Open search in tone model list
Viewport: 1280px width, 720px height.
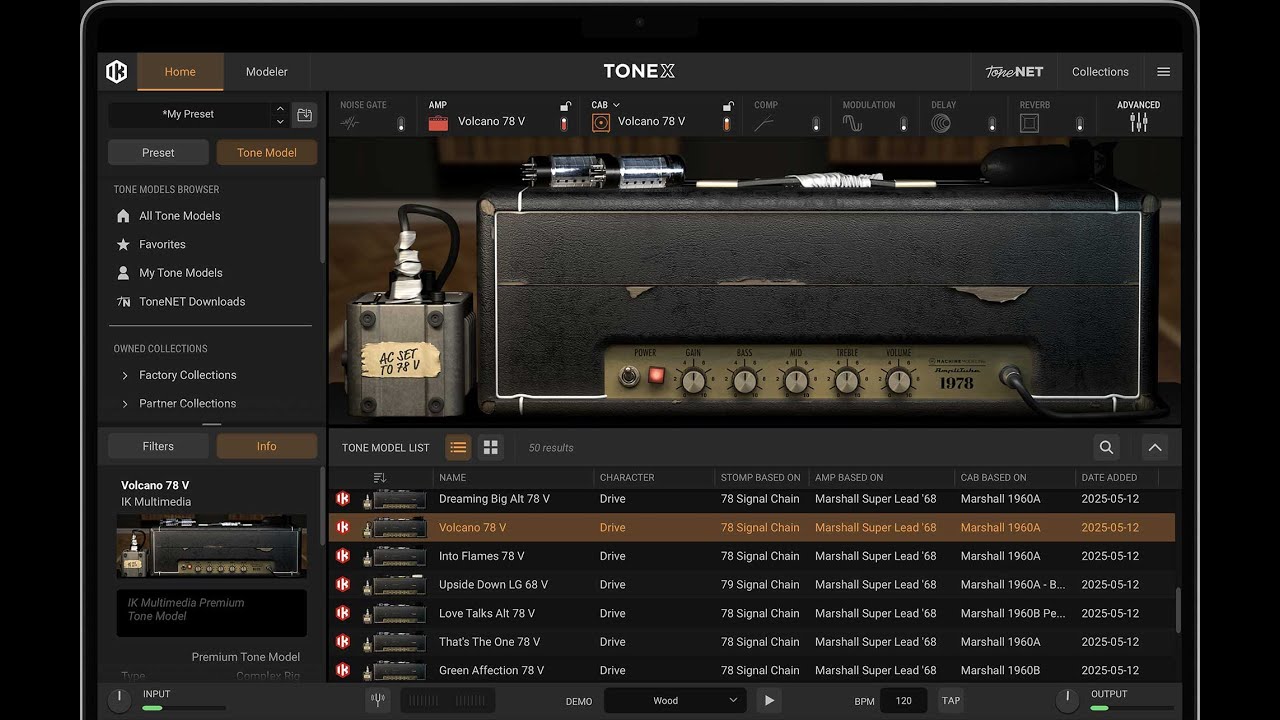[1106, 447]
